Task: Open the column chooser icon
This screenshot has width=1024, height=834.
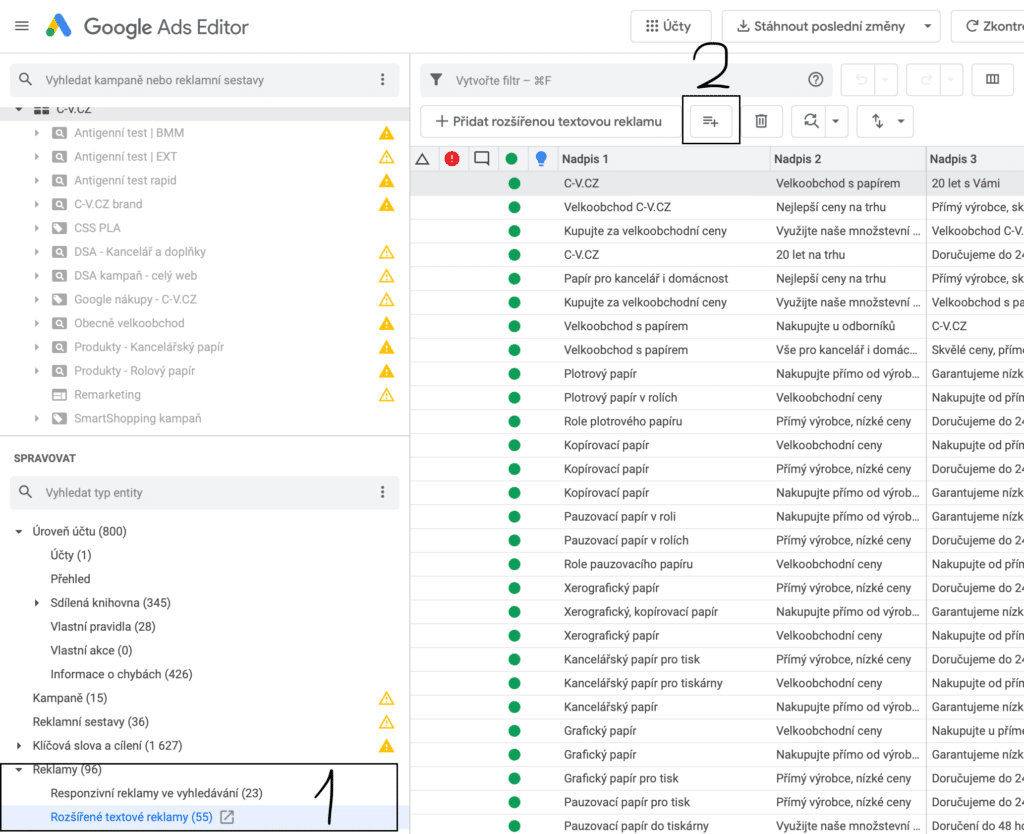Action: (992, 80)
